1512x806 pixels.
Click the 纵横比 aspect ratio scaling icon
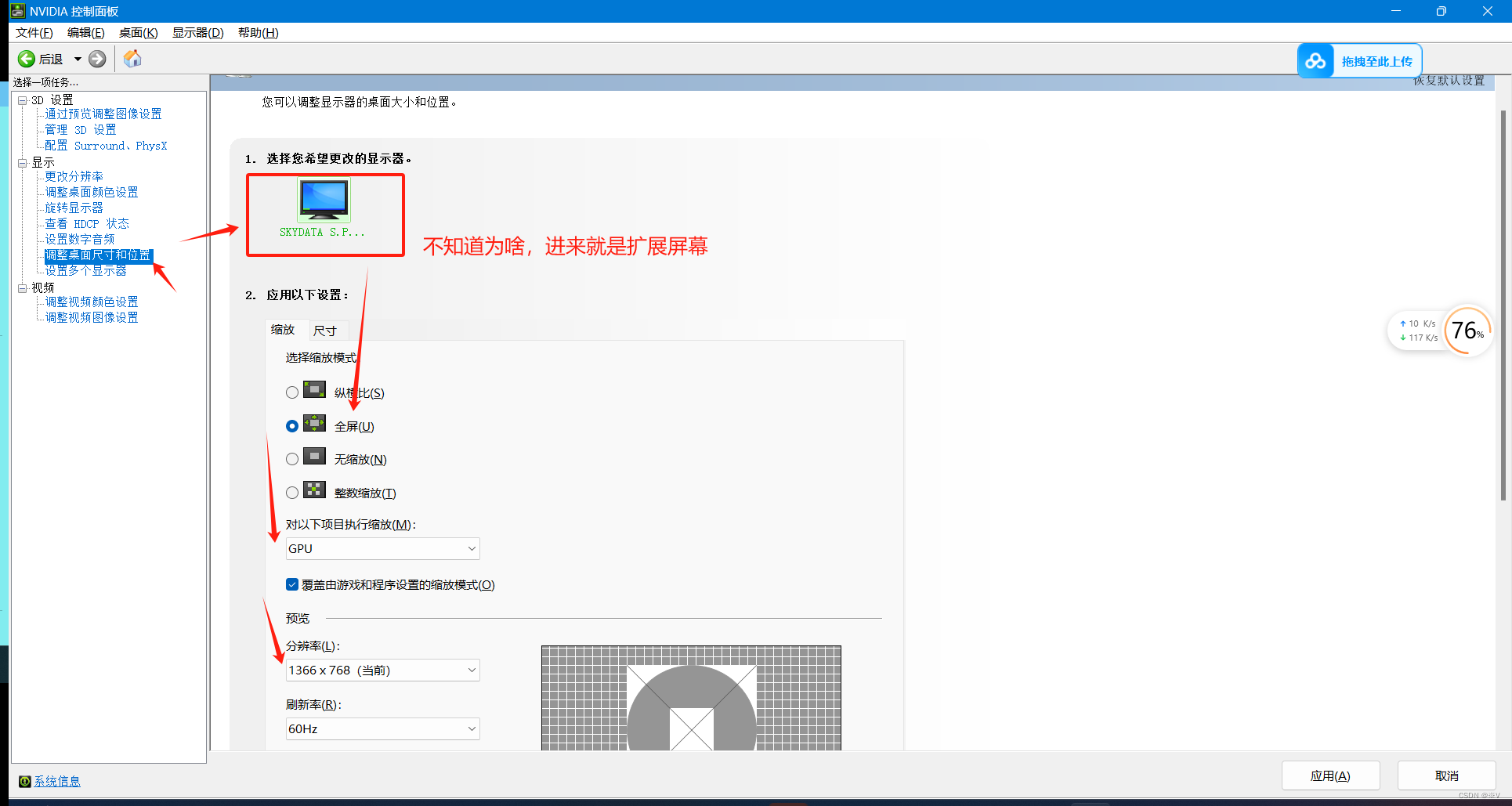(314, 390)
